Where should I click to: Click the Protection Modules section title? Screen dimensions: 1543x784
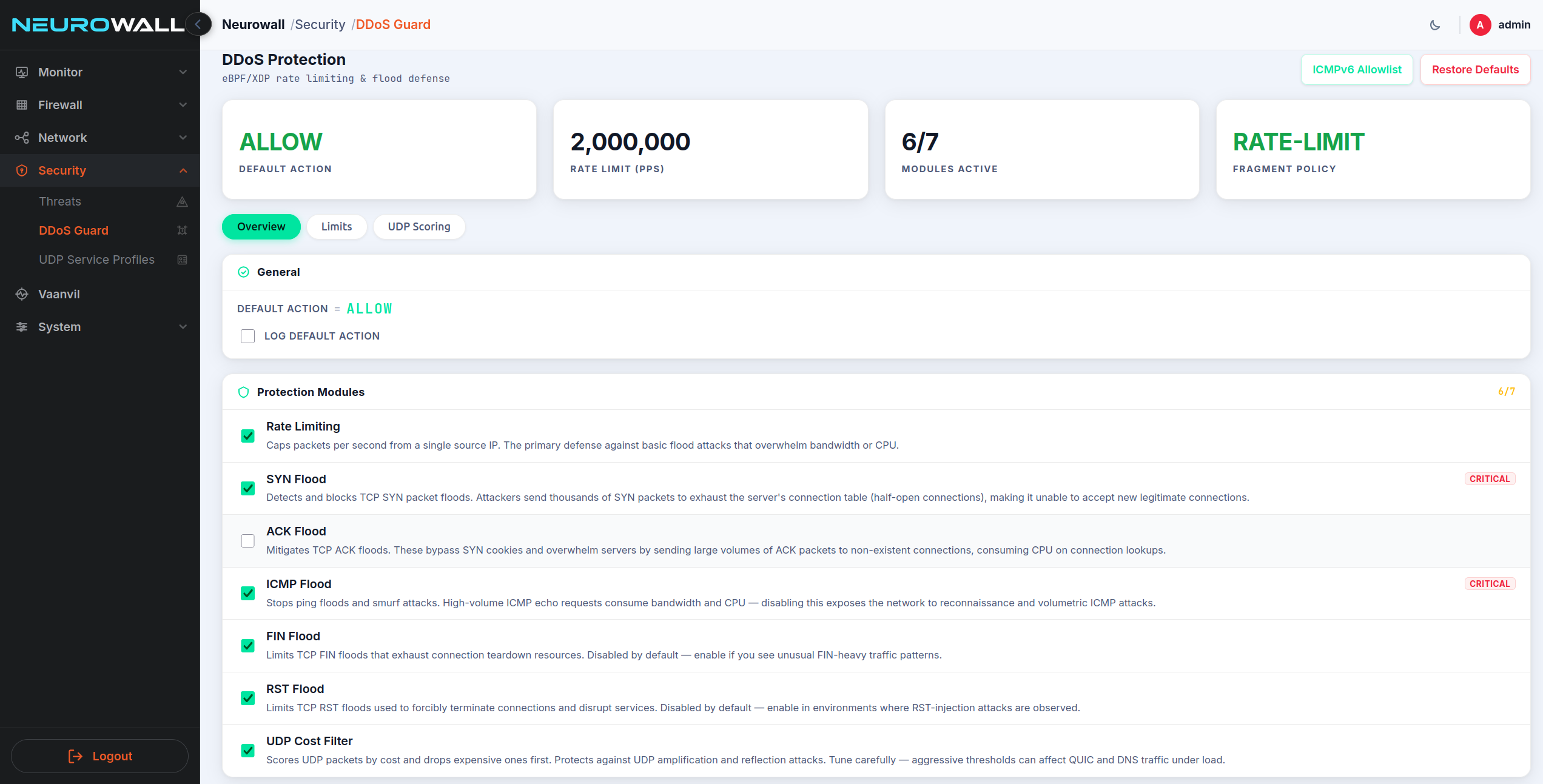[x=311, y=392]
